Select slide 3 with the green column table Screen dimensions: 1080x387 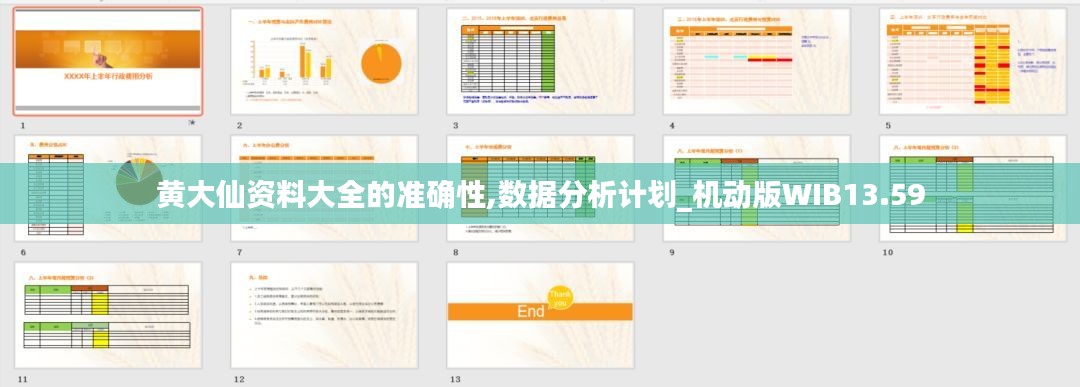pyautogui.click(x=541, y=61)
